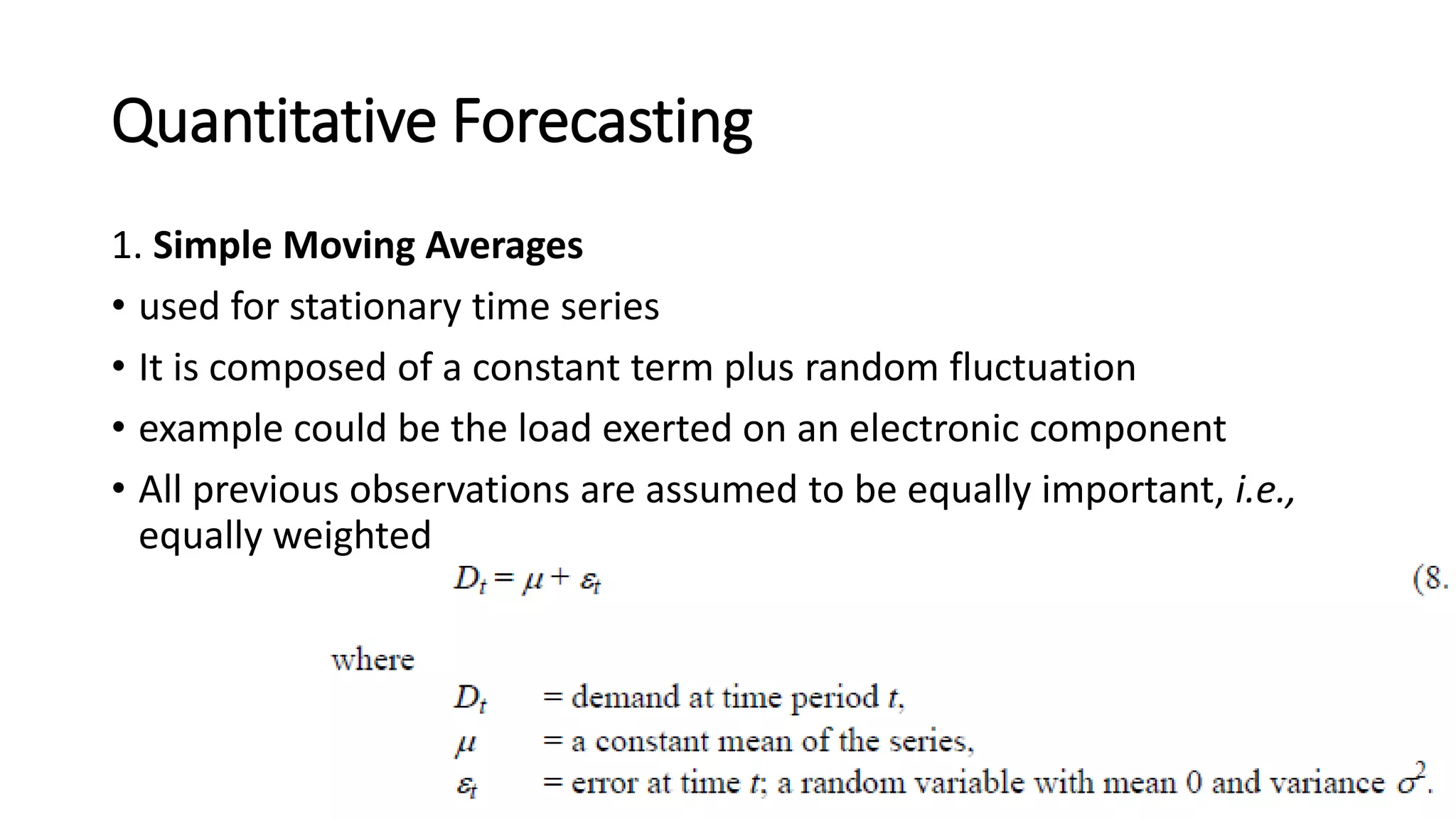Screen dimensions: 1456x819
Task: Click the italic i.e. text
Action: pos(1265,490)
